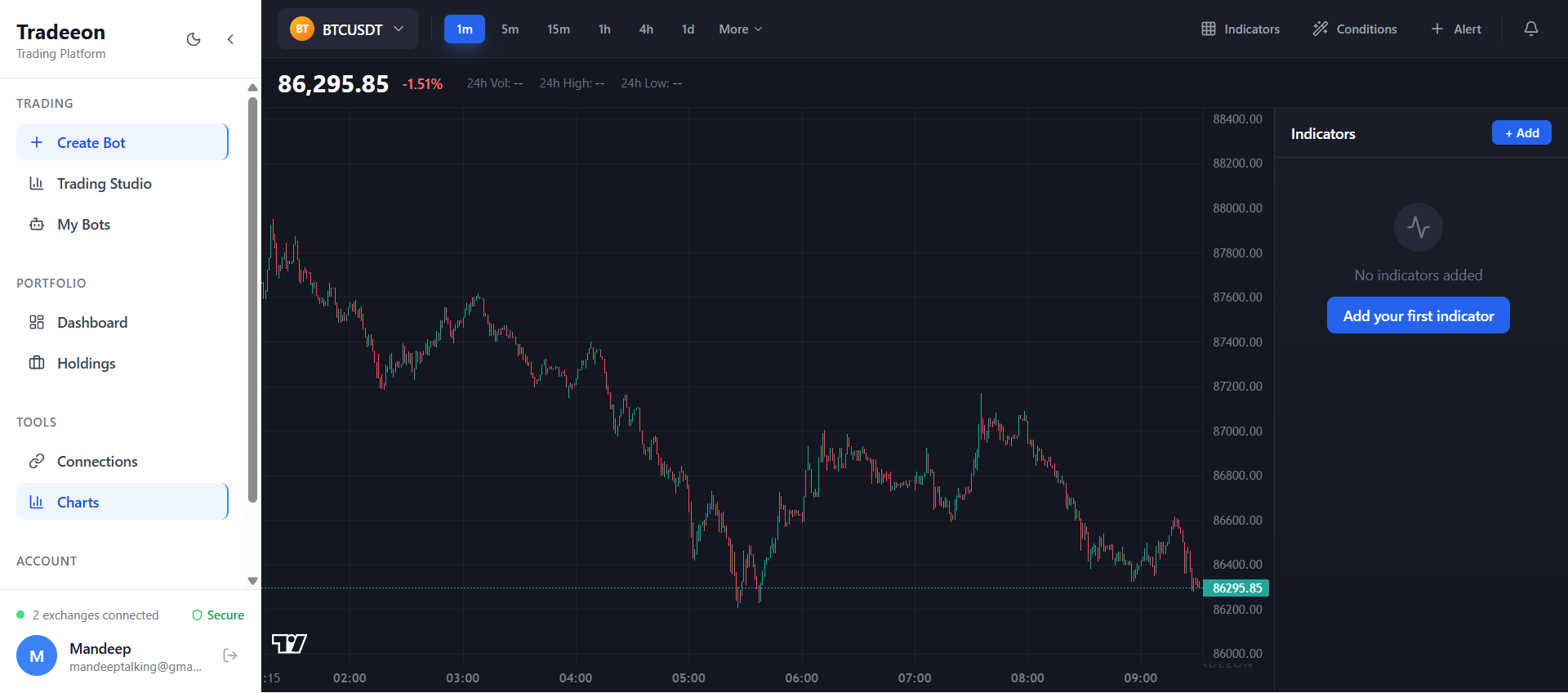Screen dimensions: 1568x693
Task: Click the Connections link icon
Action: (x=37, y=461)
